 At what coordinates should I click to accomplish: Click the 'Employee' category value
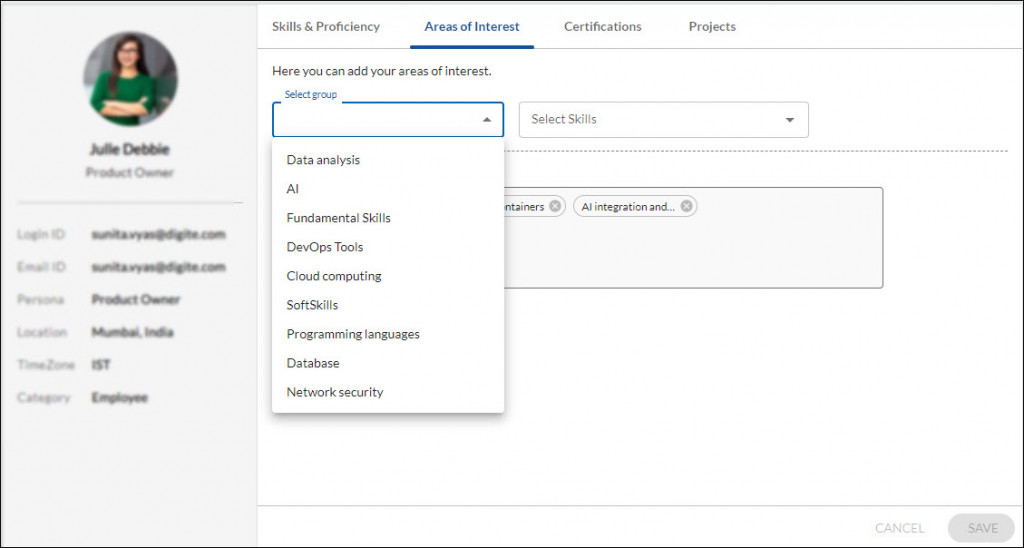coord(120,397)
